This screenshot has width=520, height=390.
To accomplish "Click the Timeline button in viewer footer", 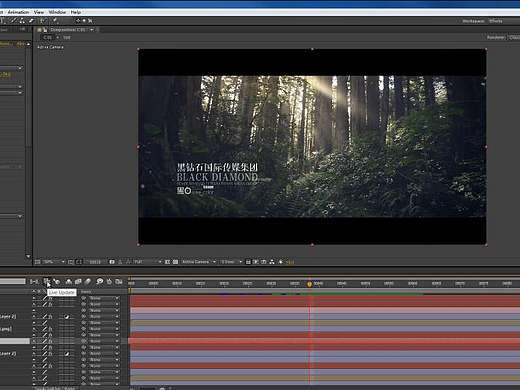I will point(264,262).
